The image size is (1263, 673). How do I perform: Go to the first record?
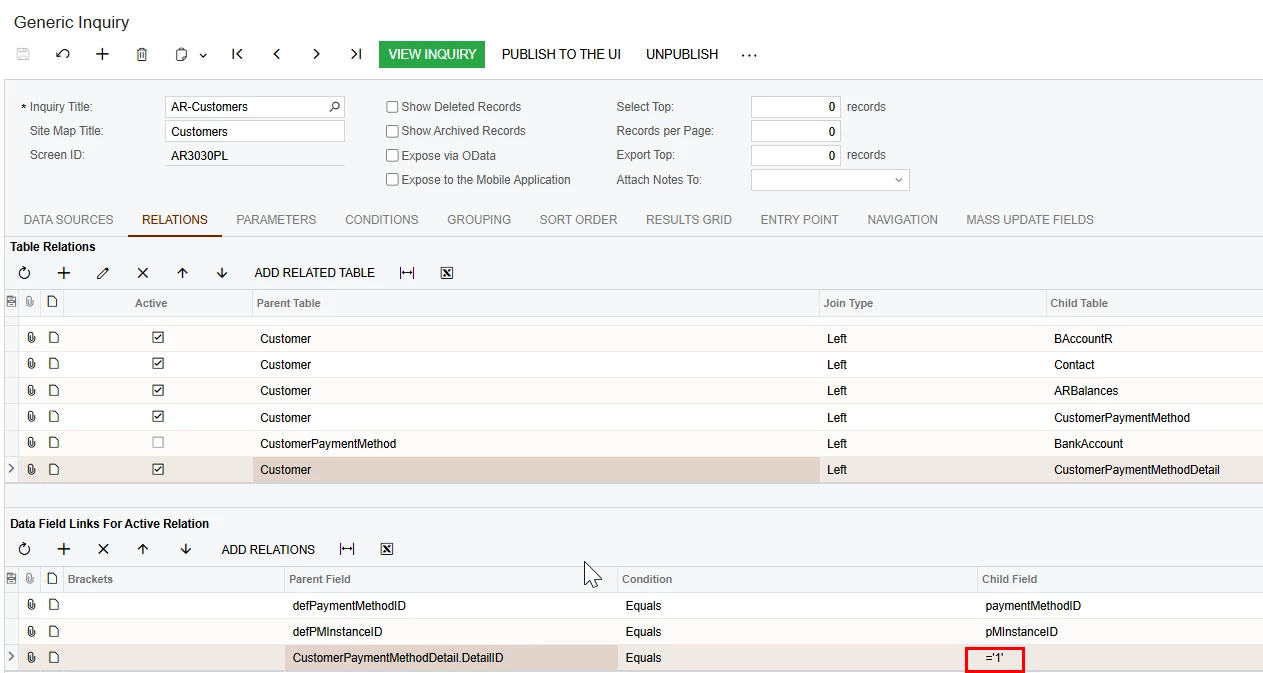click(x=237, y=54)
